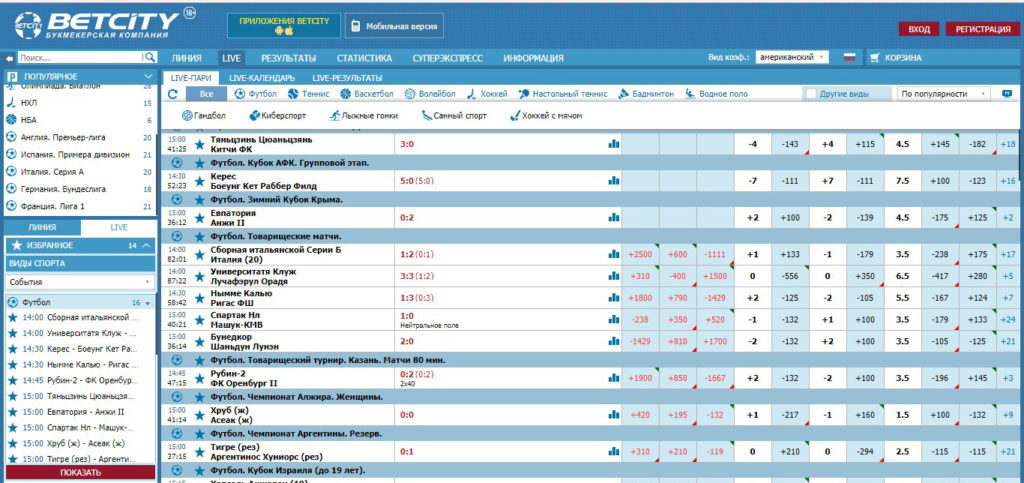The width and height of the screenshot is (1024, 483).
Task: Enable the Другие виды checkbox
Action: click(811, 94)
